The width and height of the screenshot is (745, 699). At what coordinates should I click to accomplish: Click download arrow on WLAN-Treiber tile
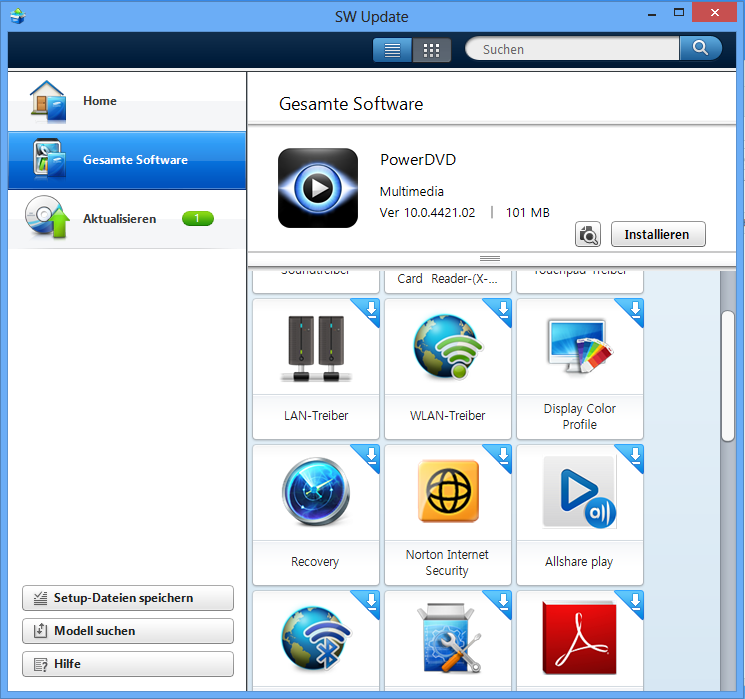[503, 309]
